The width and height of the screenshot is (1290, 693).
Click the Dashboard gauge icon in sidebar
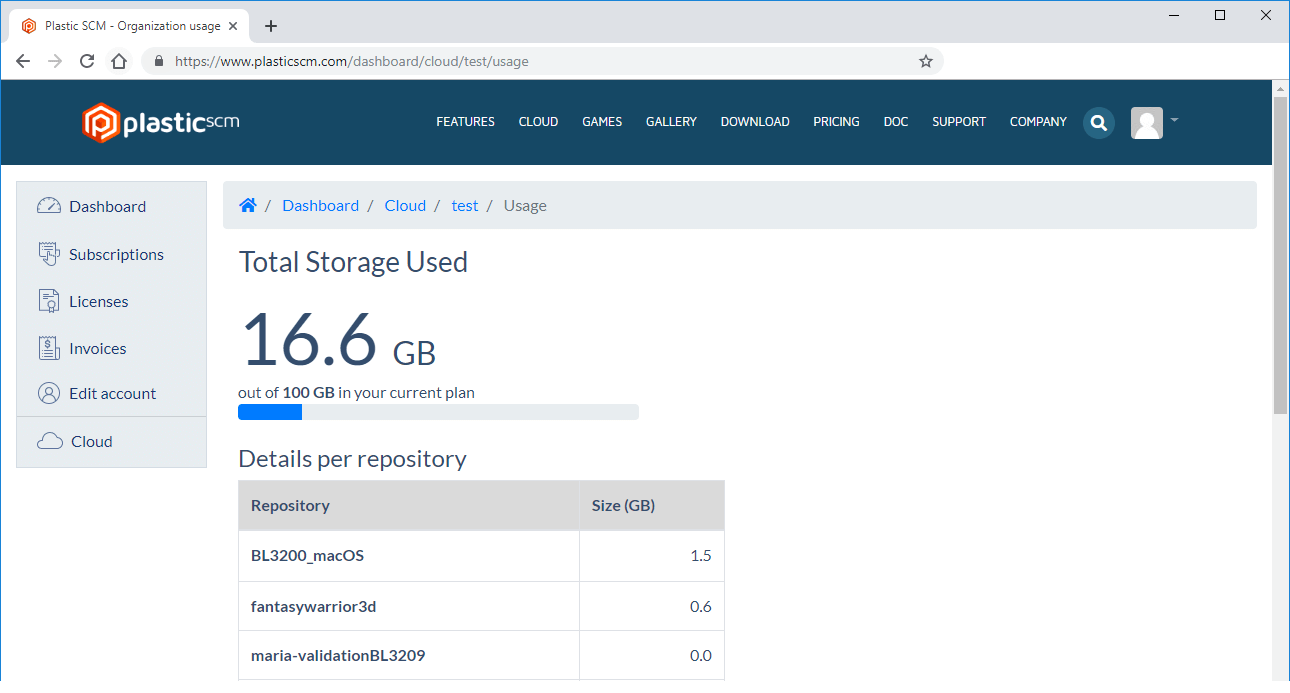49,206
